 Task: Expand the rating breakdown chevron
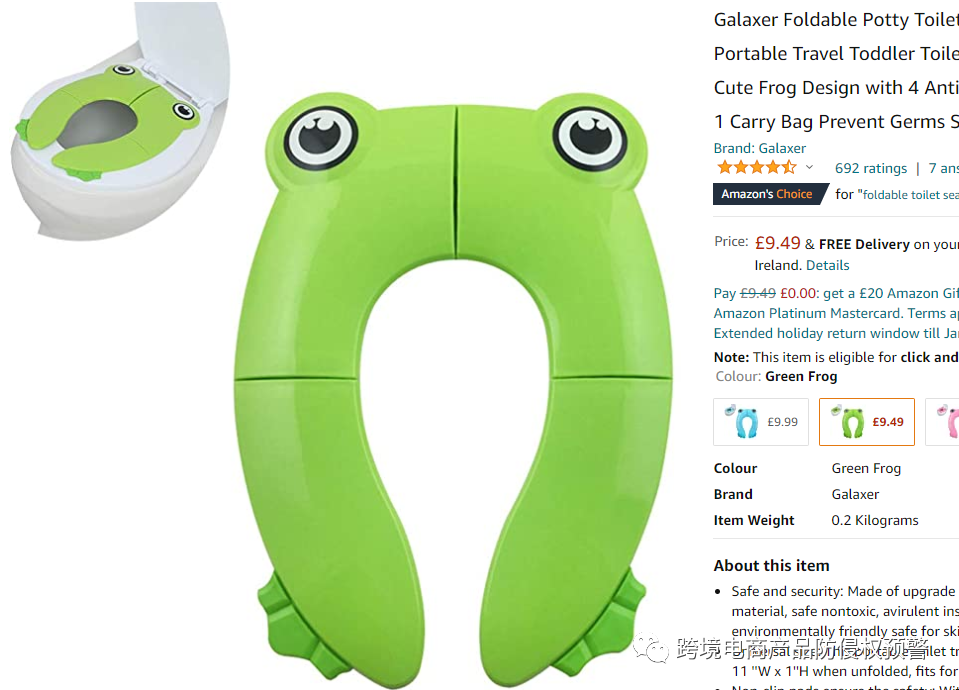coord(809,167)
